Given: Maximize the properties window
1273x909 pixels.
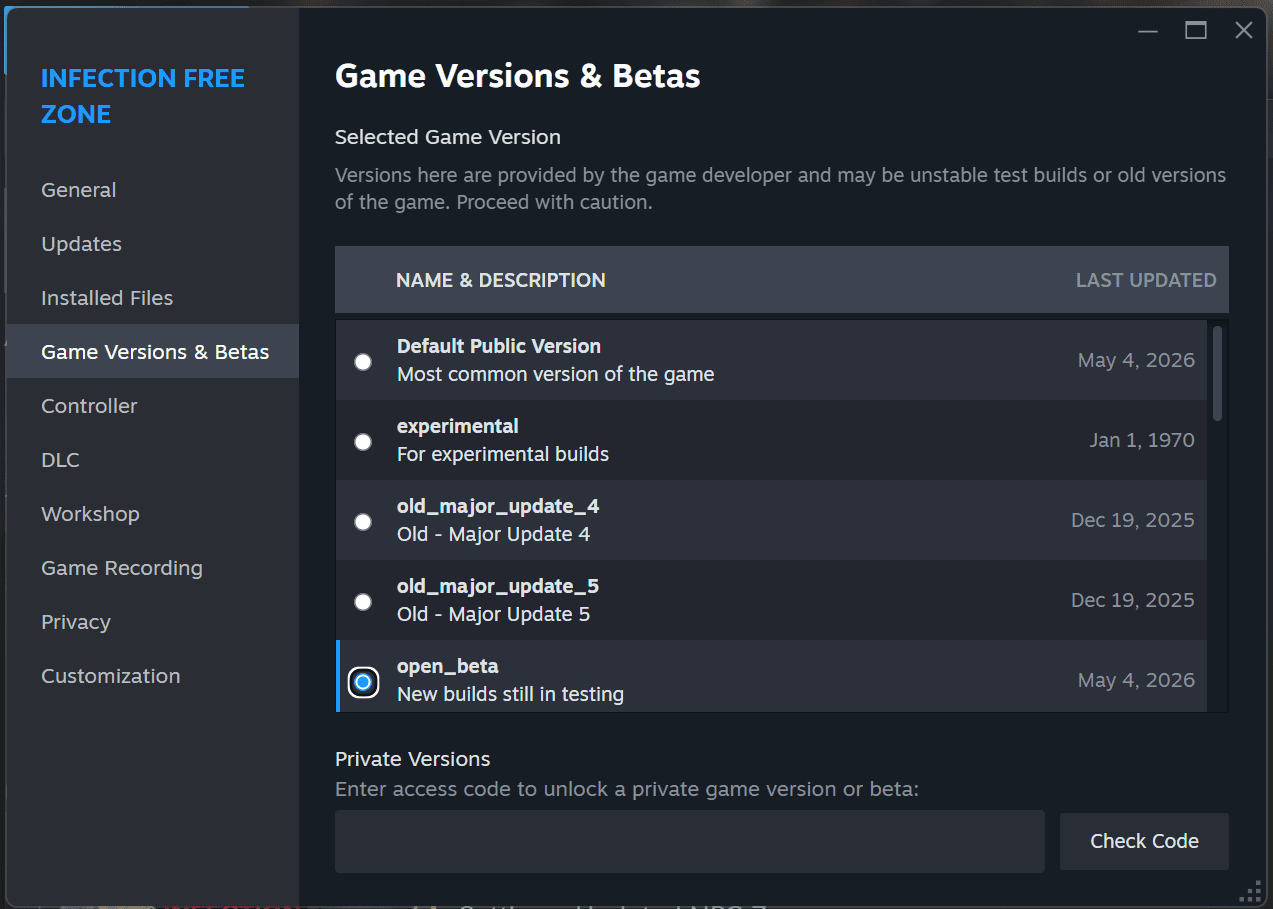Looking at the screenshot, I should pyautogui.click(x=1196, y=31).
